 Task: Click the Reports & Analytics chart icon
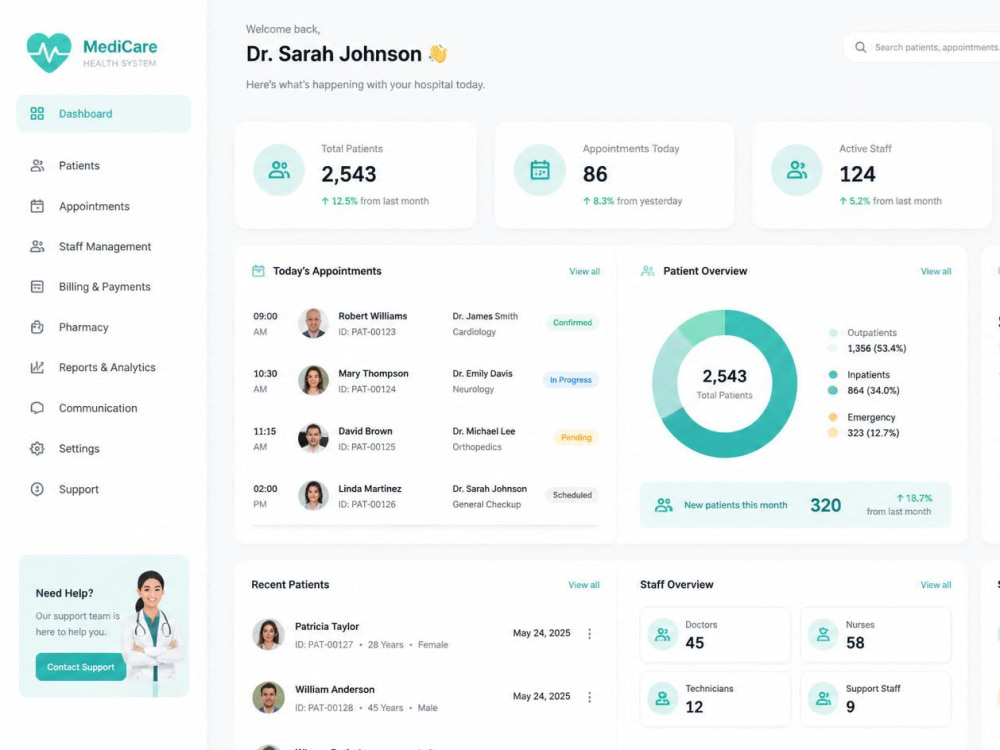click(x=37, y=367)
